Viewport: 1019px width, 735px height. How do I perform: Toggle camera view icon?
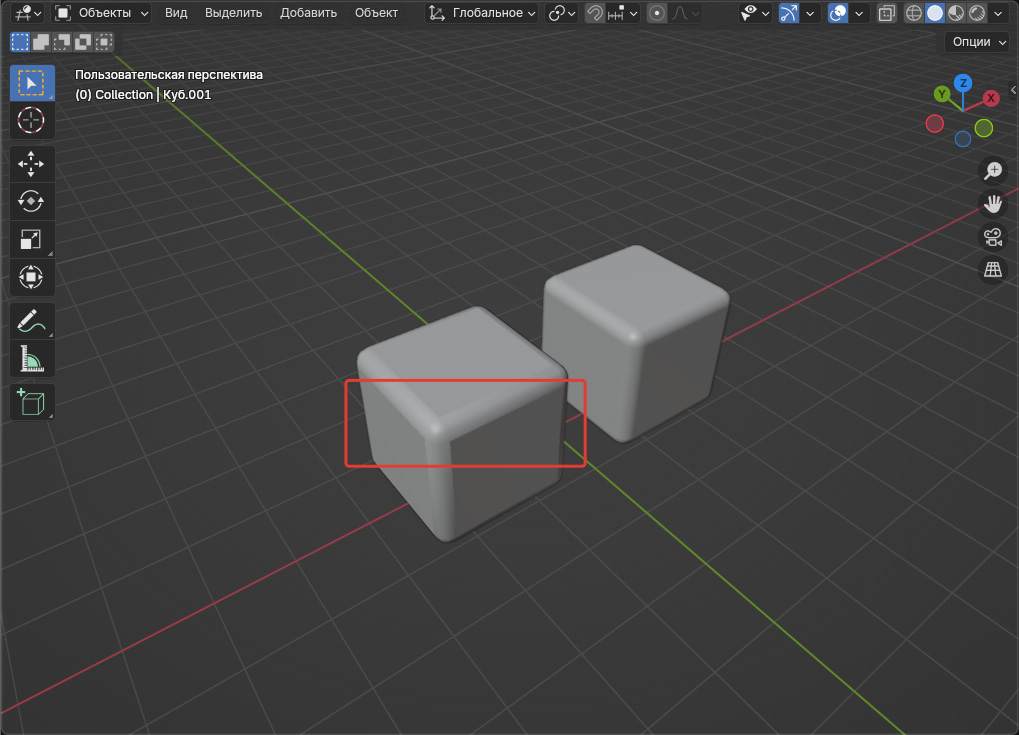(992, 237)
